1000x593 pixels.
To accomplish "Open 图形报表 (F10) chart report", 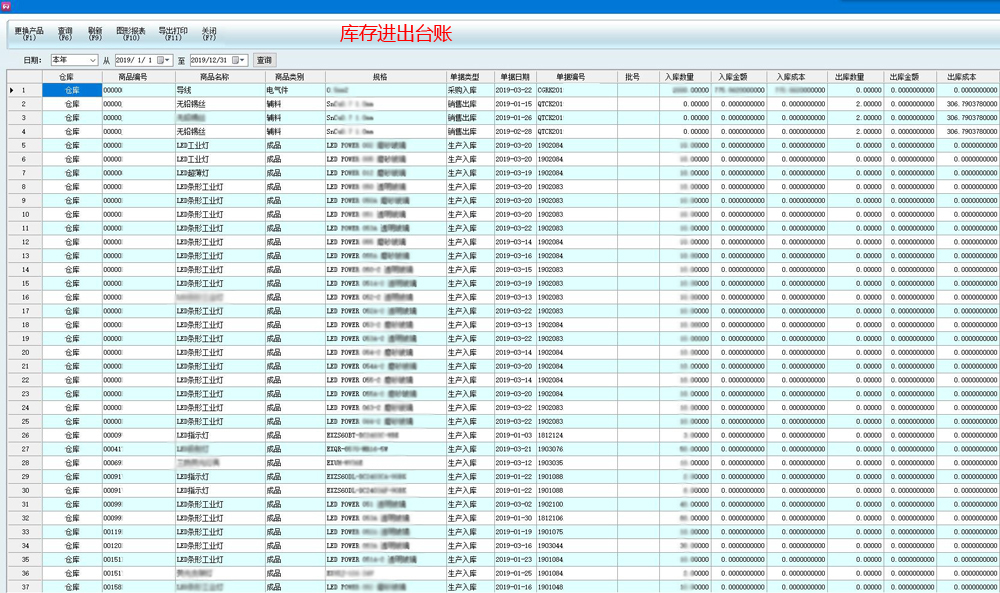I will [x=131, y=34].
